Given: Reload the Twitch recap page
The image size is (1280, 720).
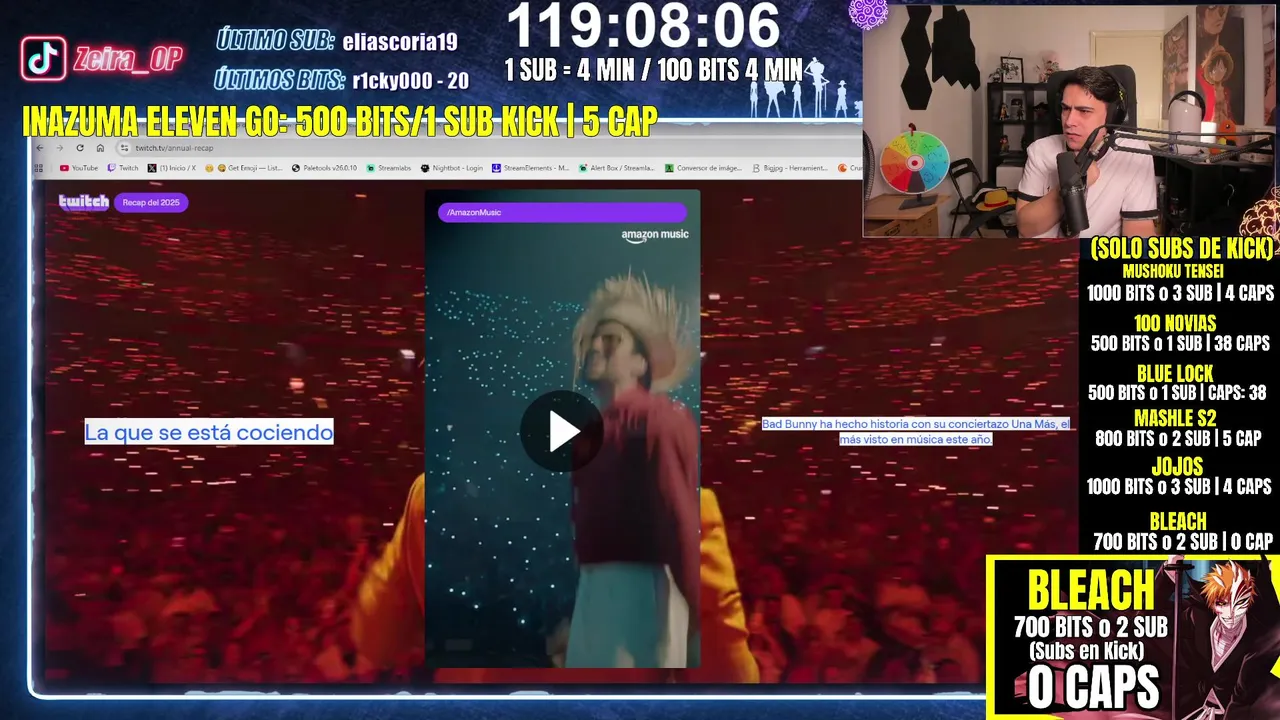Looking at the screenshot, I should pos(79,148).
